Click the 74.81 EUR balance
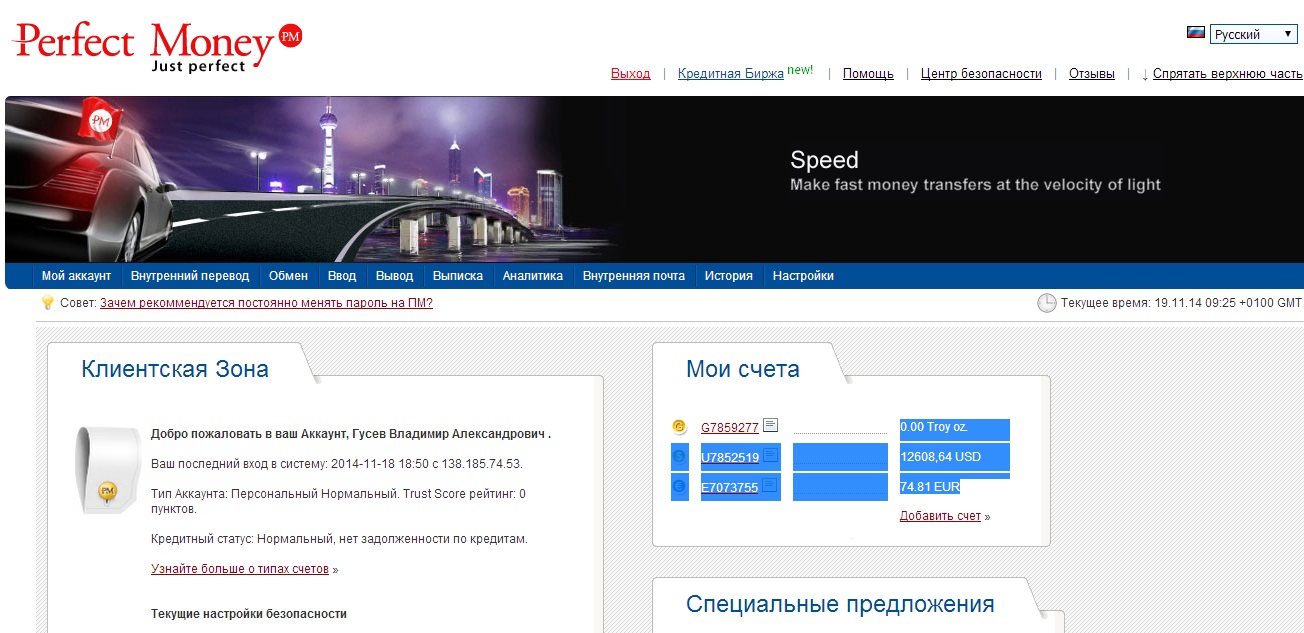 point(930,487)
